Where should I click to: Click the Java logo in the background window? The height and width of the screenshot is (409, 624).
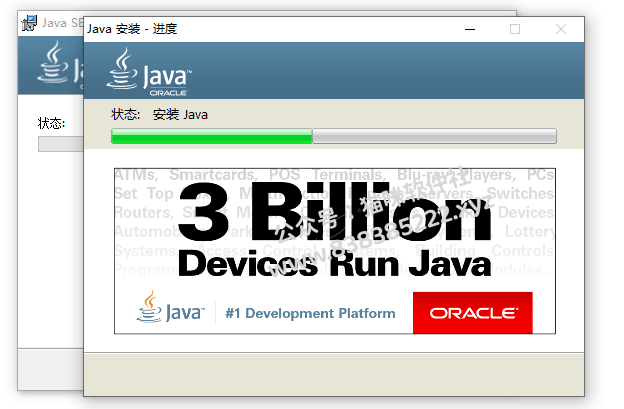[x=60, y=63]
